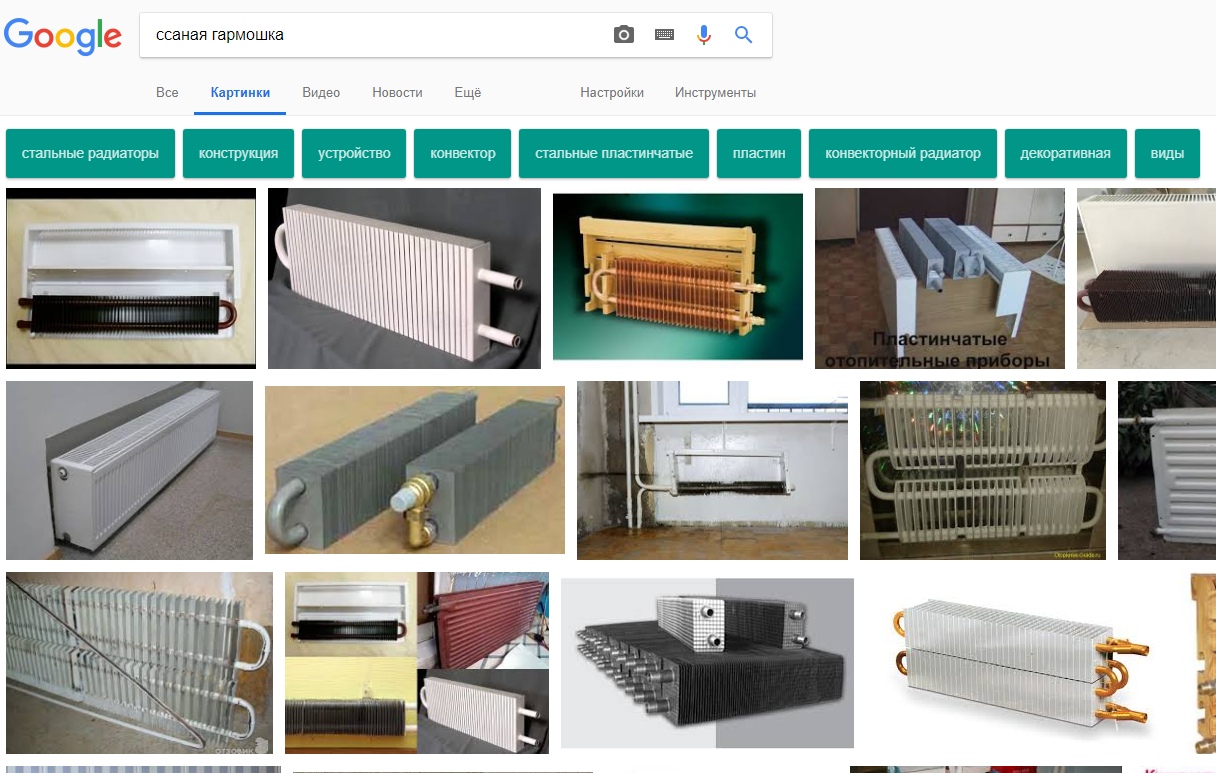Switch to the Все tab
Screen dimensions: 1216x773
(167, 93)
